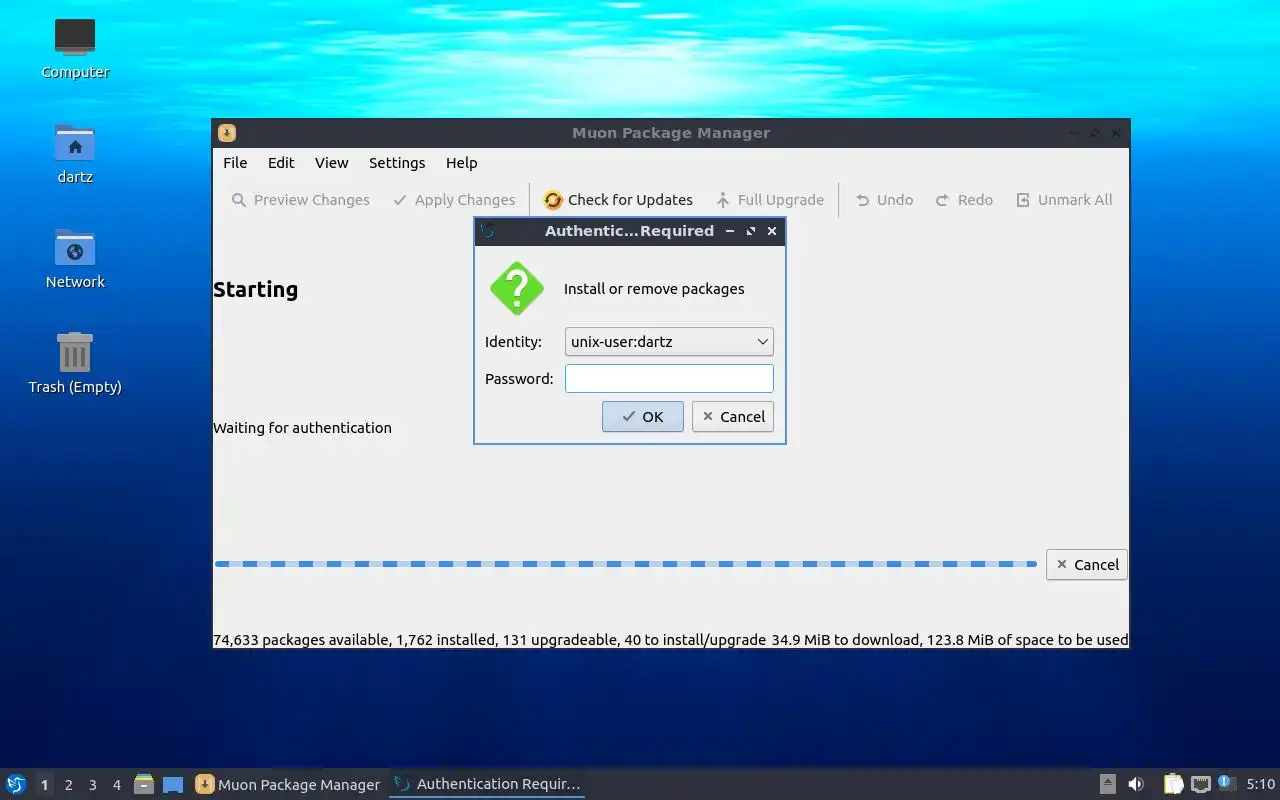This screenshot has width=1280, height=800.
Task: Confirm authentication with the OK button
Action: point(643,417)
